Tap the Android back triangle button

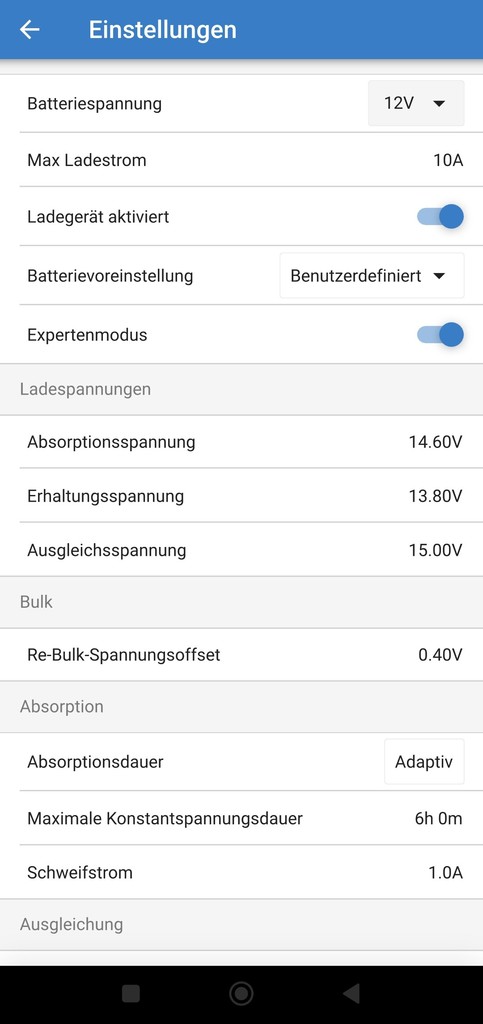coord(351,993)
